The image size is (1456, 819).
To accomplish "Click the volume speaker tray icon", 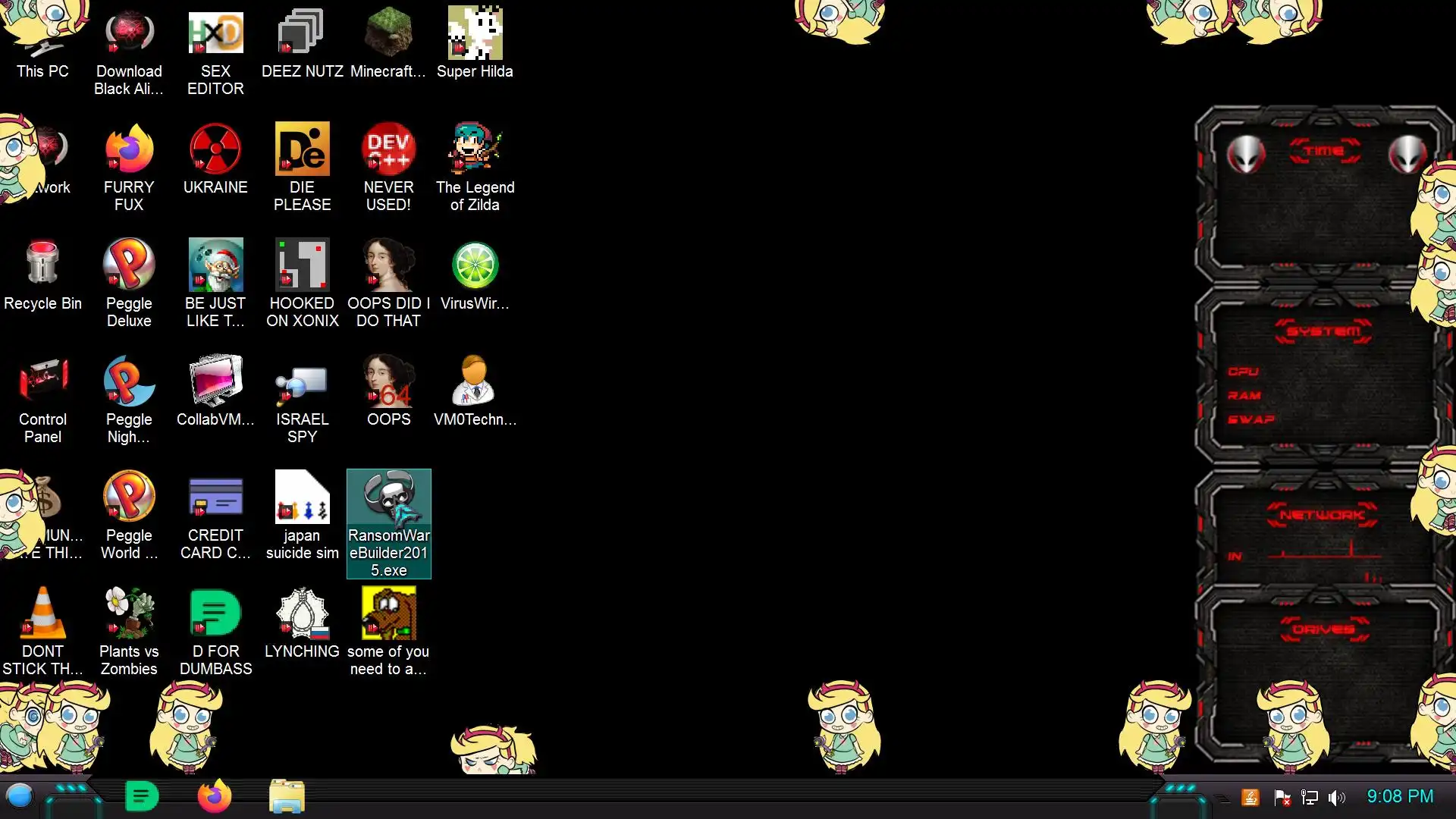I will tap(1336, 798).
